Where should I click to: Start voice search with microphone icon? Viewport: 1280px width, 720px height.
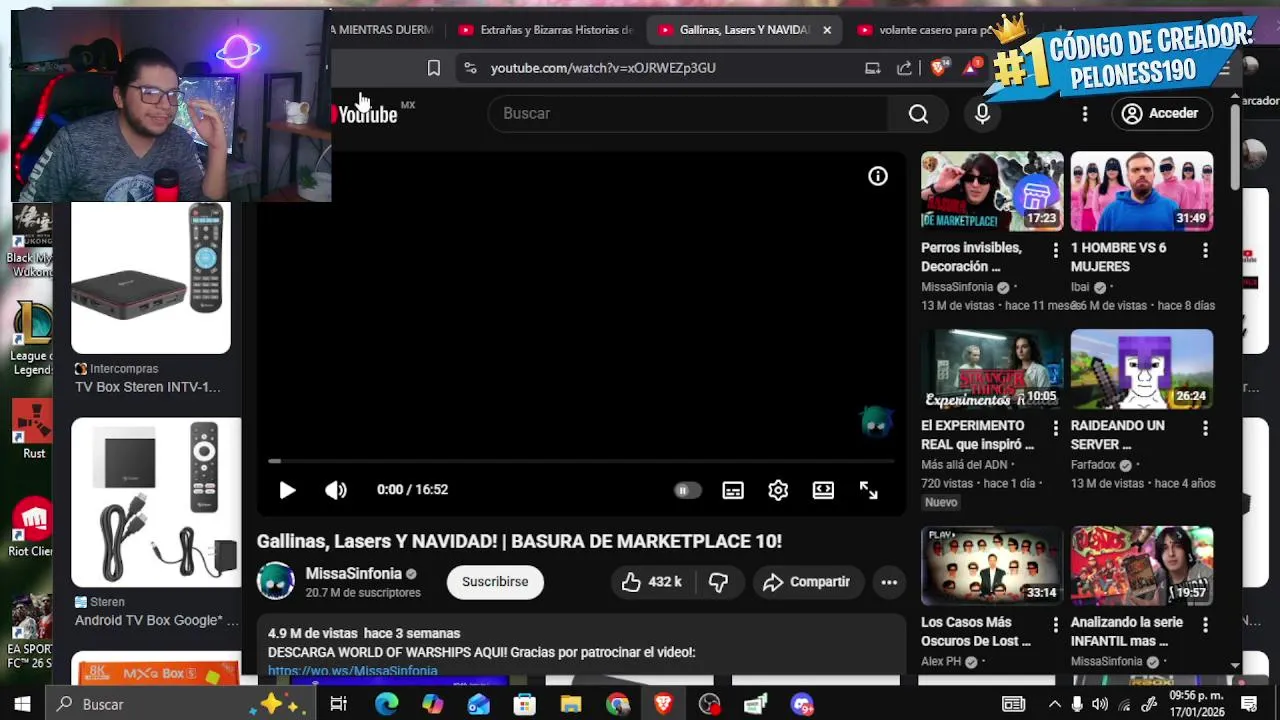[982, 113]
